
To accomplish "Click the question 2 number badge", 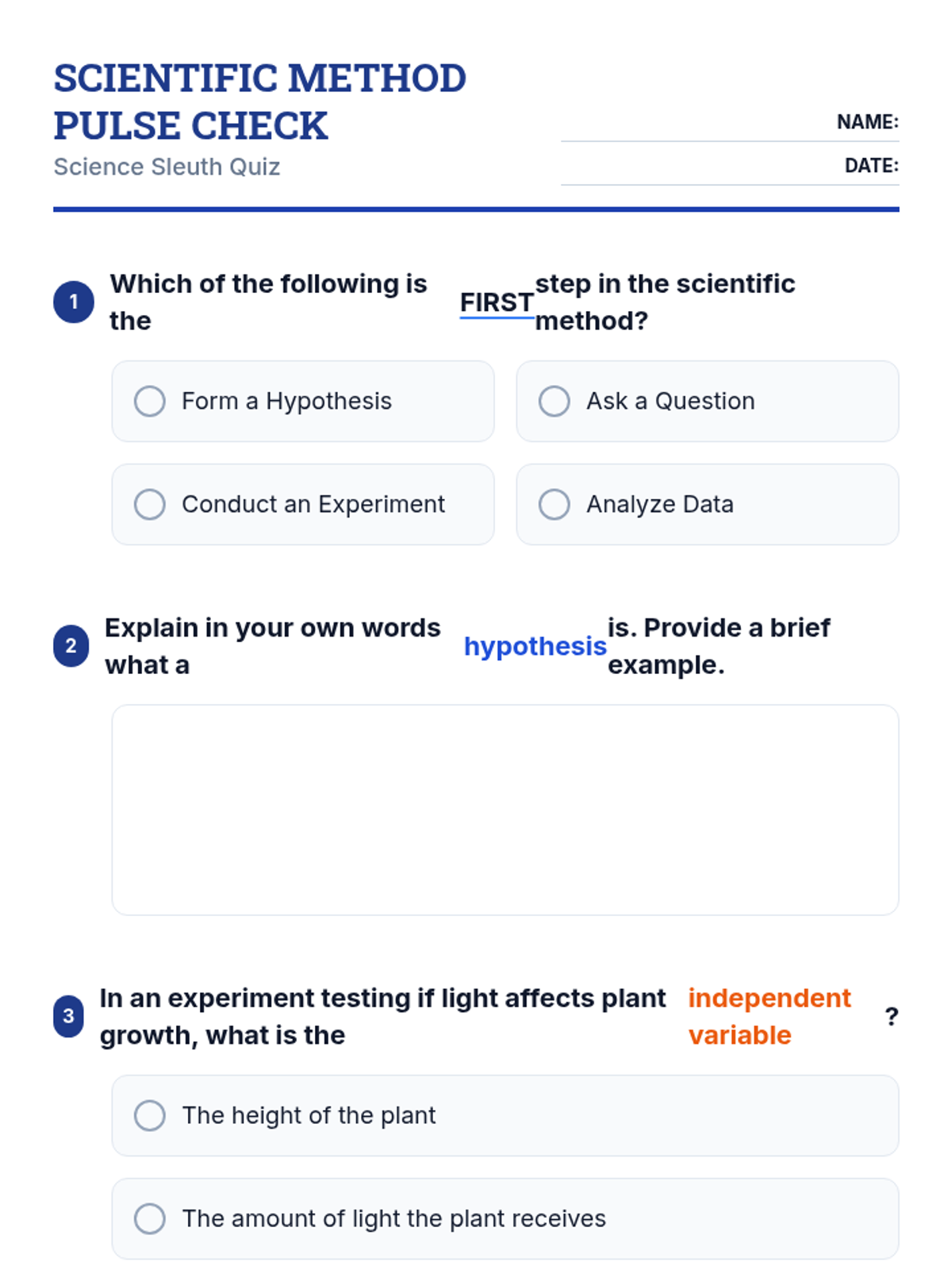I will pos(71,646).
